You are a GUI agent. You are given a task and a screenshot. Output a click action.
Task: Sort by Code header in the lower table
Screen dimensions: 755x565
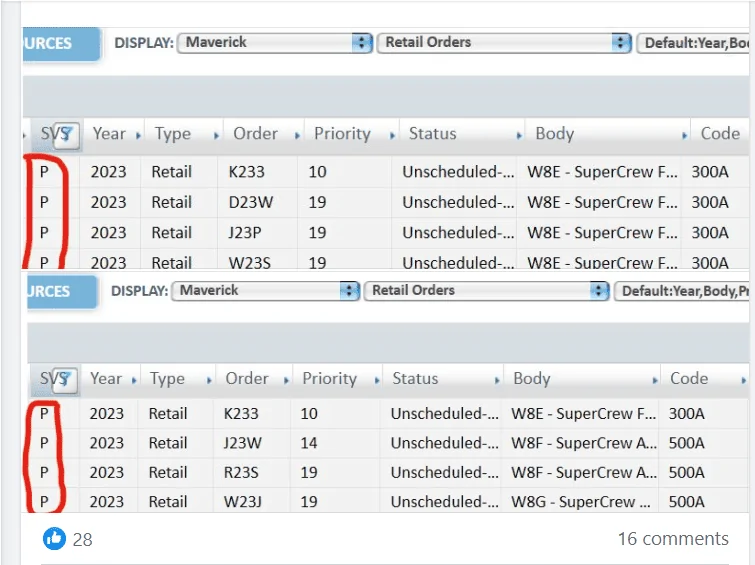689,379
